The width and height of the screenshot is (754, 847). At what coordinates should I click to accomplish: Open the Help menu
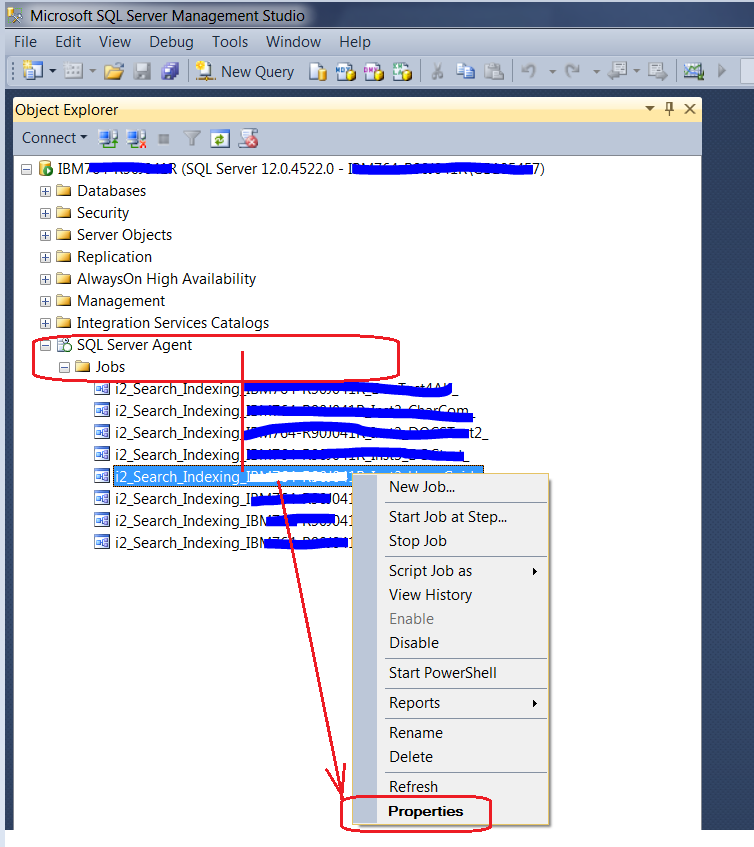point(355,42)
